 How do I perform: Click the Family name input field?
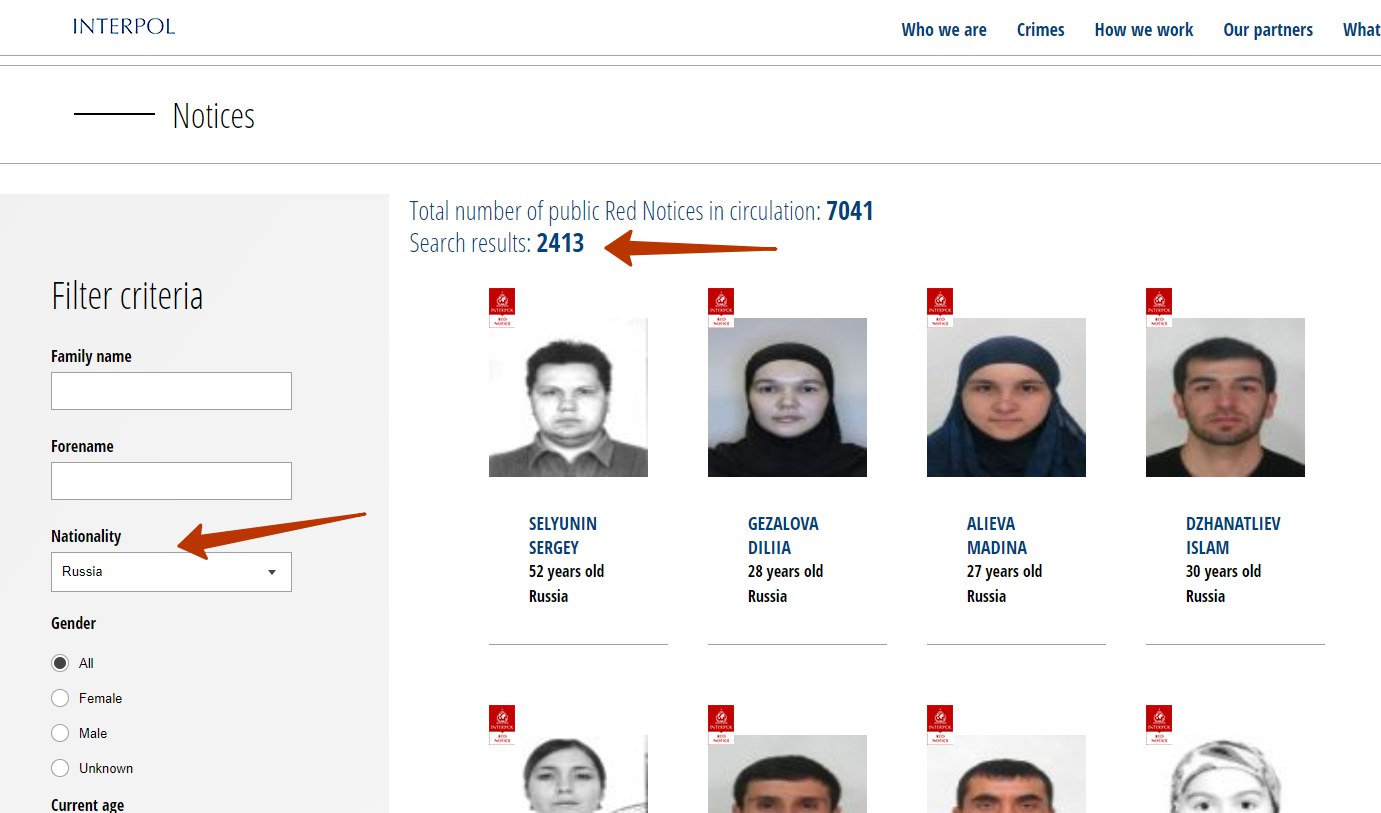point(171,391)
